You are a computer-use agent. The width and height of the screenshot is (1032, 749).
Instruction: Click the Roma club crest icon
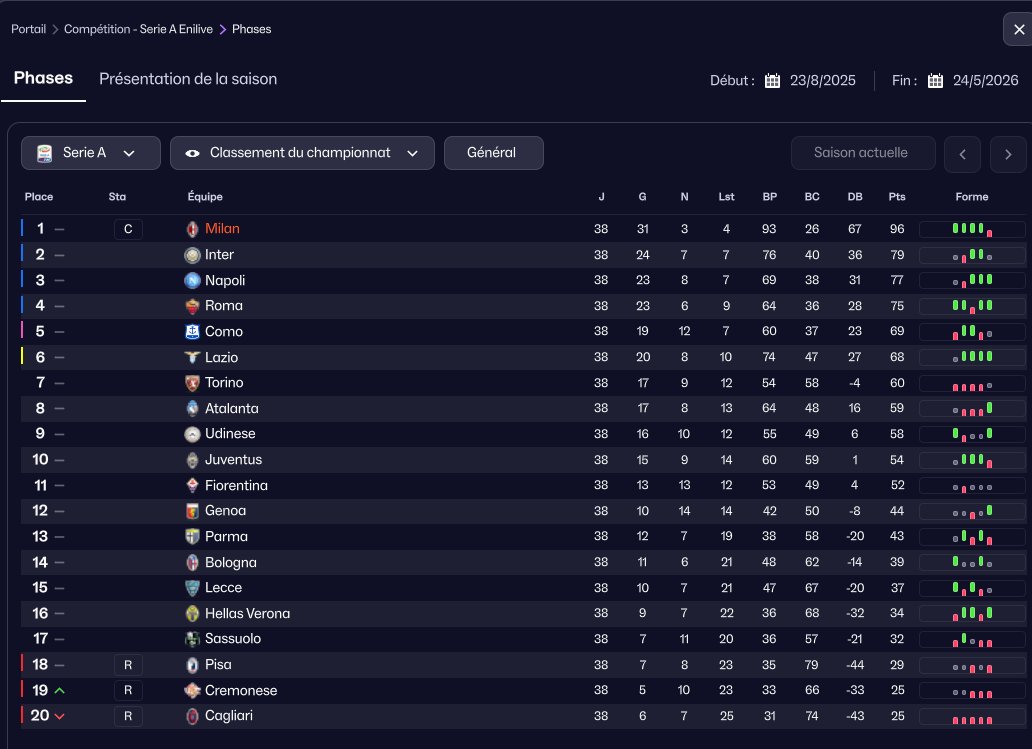pyautogui.click(x=192, y=306)
